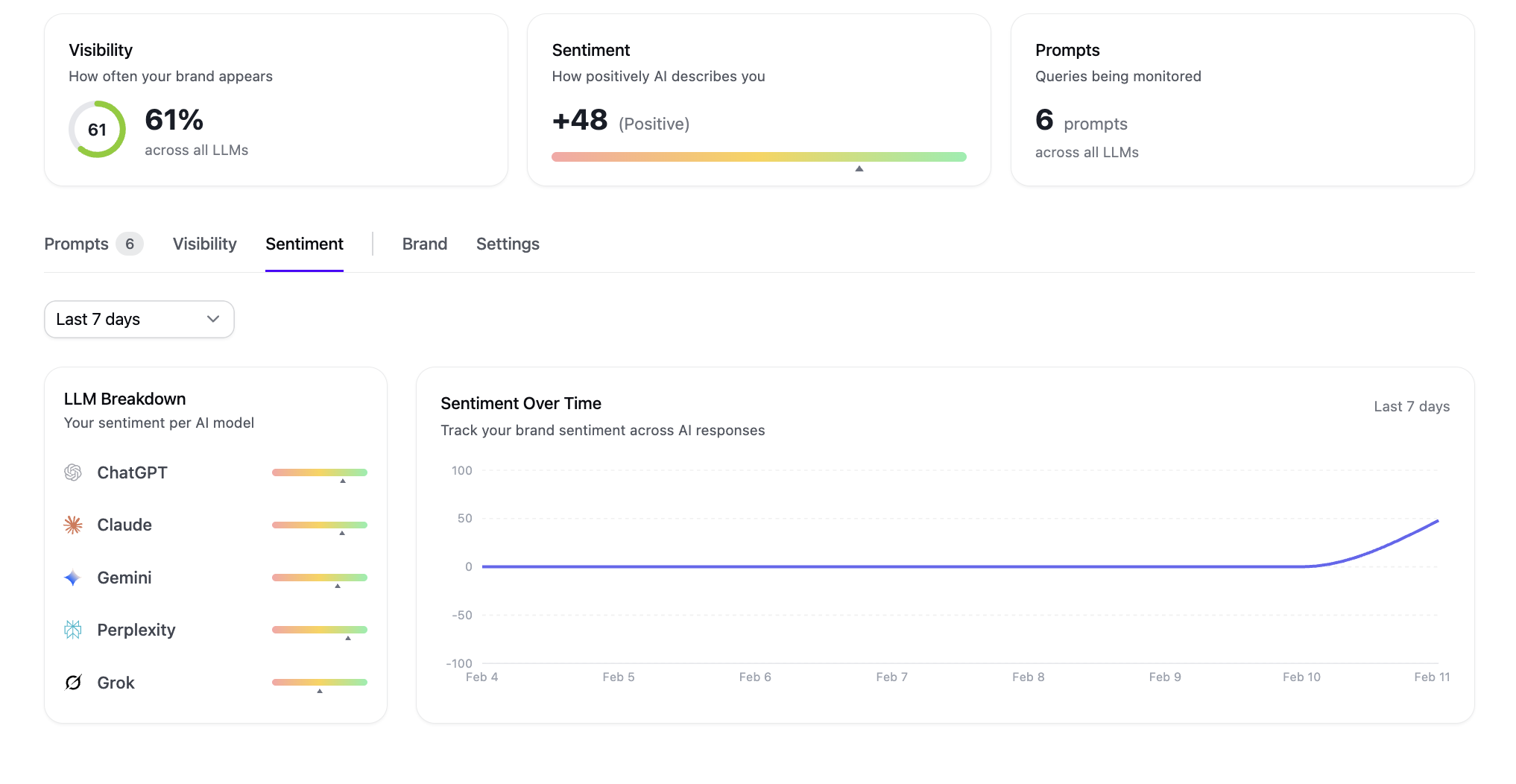
Task: Click the Prompts count badge showing 6
Action: pos(130,244)
